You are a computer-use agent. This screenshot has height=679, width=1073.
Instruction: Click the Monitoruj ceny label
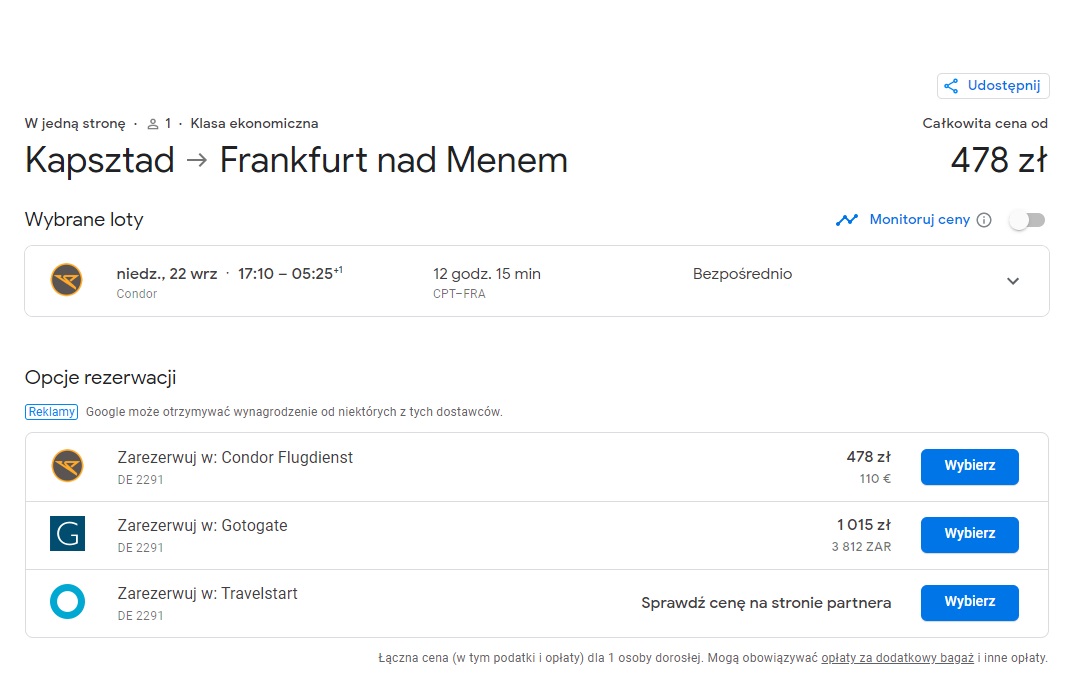(920, 220)
